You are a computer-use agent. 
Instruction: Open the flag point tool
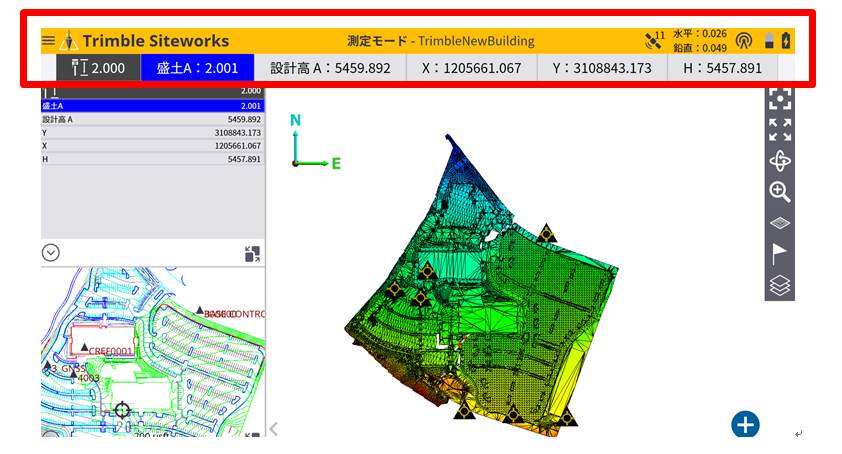point(780,254)
